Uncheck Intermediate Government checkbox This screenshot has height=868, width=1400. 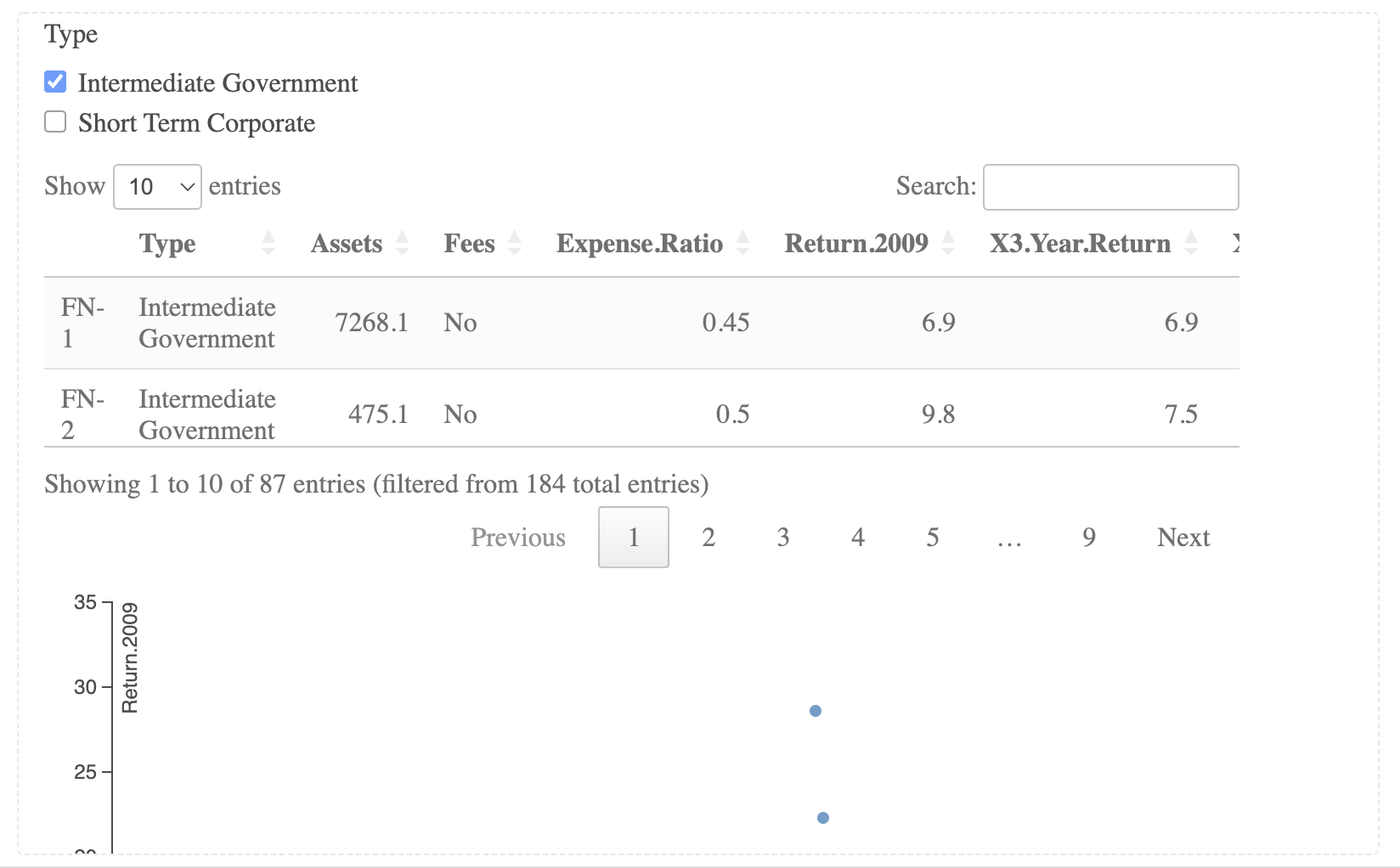click(x=55, y=82)
